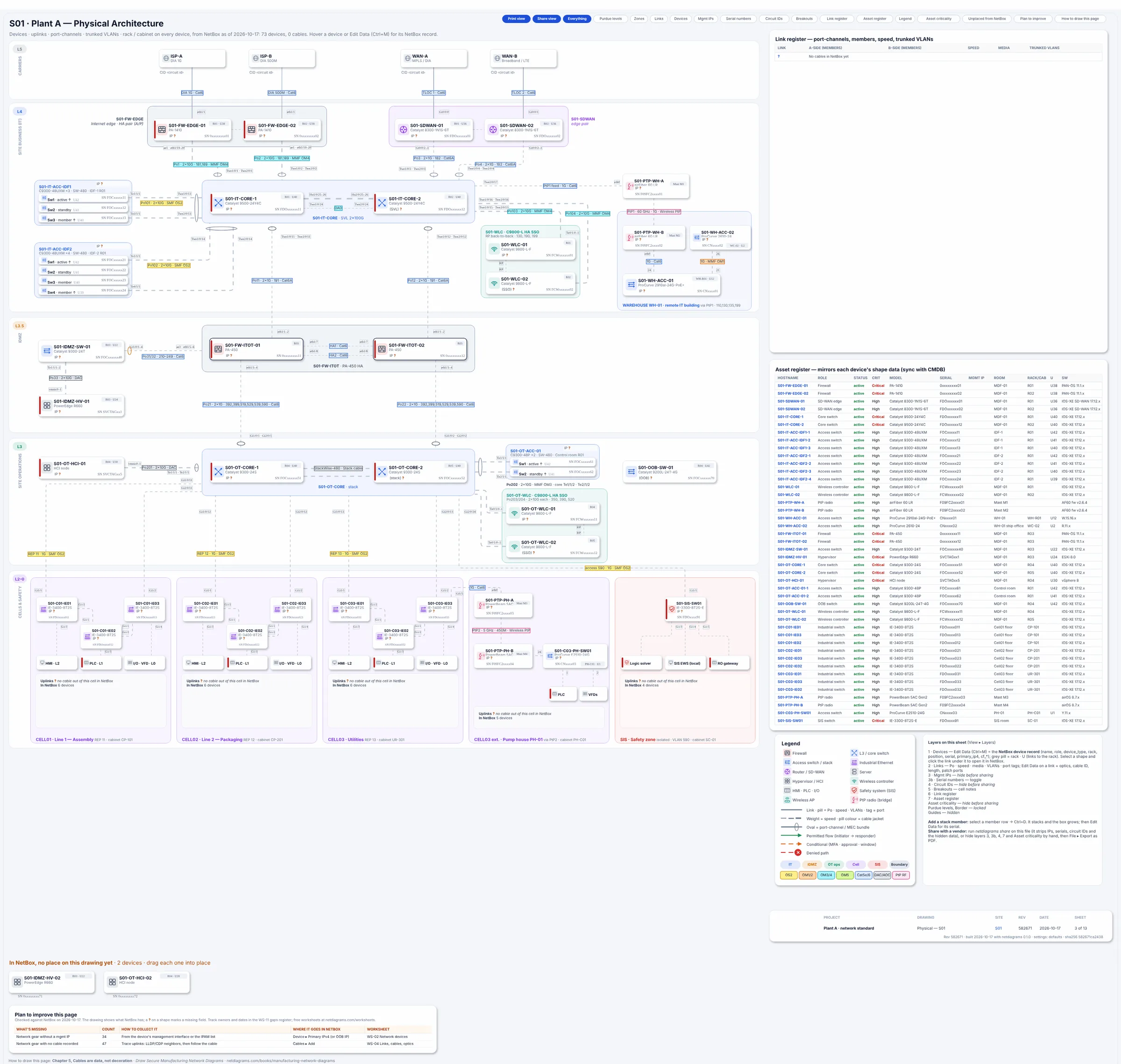This screenshot has width=1121, height=1064.
Task: Click the Wireless AP icon in the Legend
Action: (x=787, y=800)
